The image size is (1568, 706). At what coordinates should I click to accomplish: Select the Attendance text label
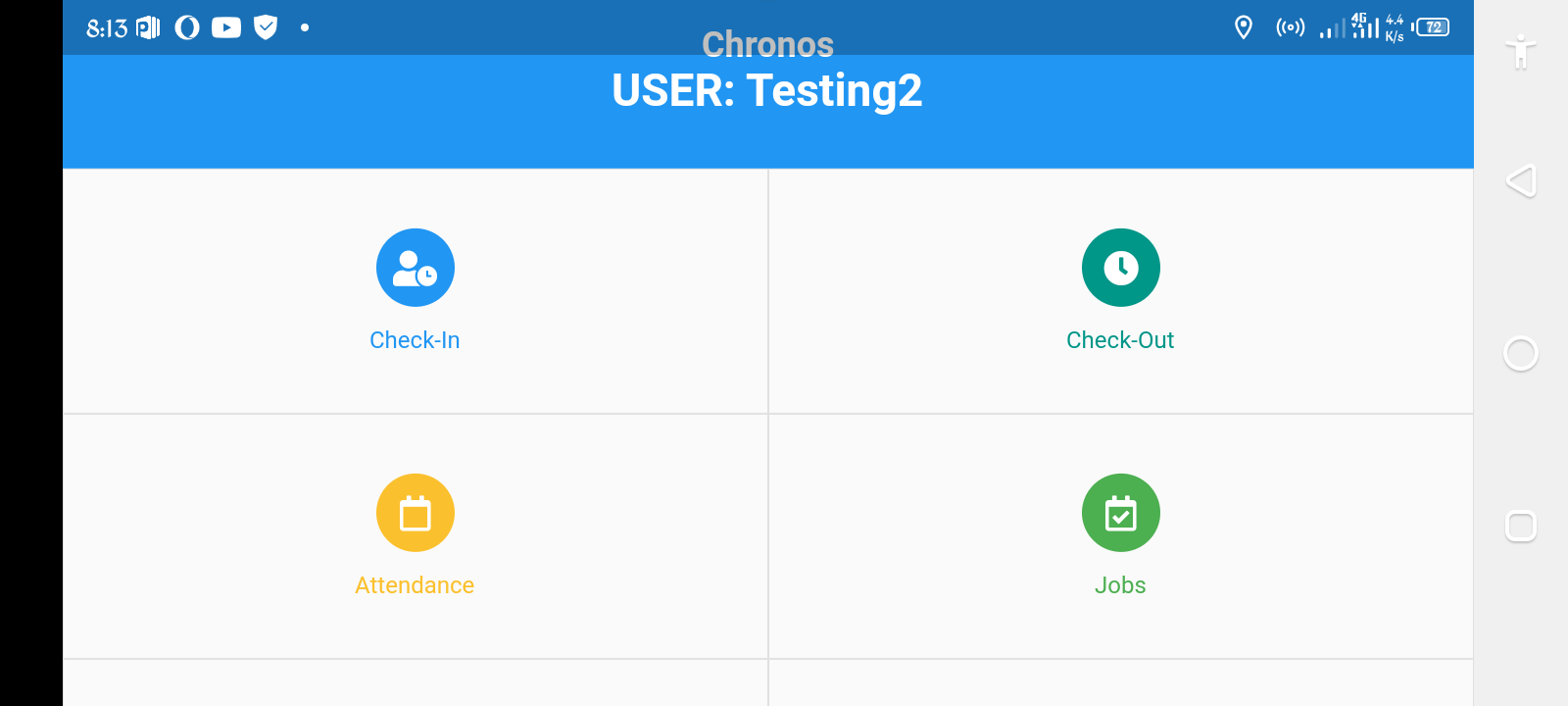point(415,585)
